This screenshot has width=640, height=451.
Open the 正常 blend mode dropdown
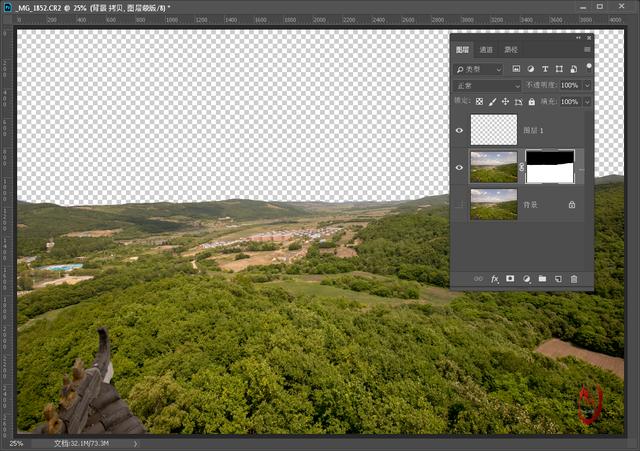coord(487,86)
